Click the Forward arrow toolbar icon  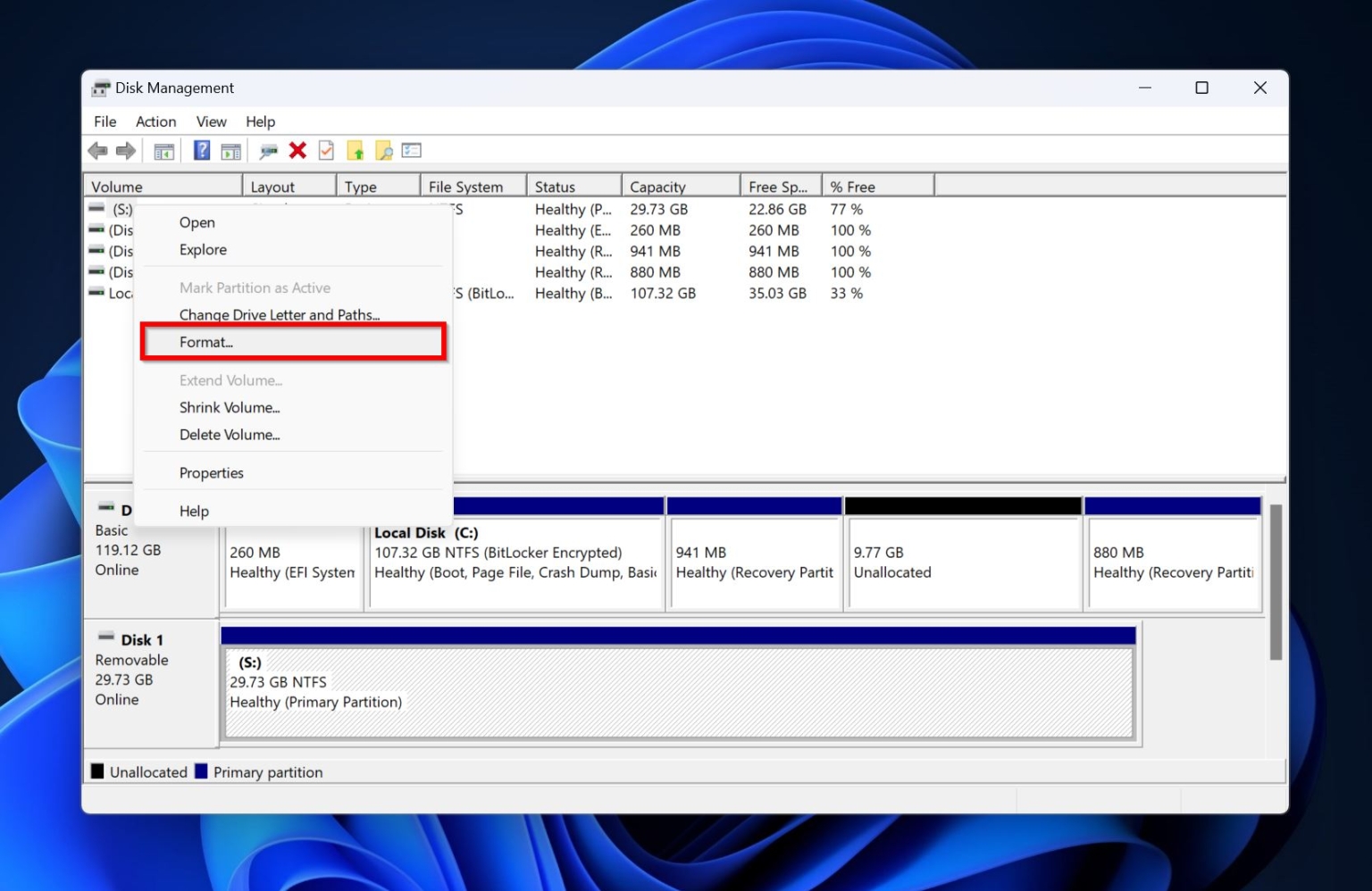[x=125, y=150]
